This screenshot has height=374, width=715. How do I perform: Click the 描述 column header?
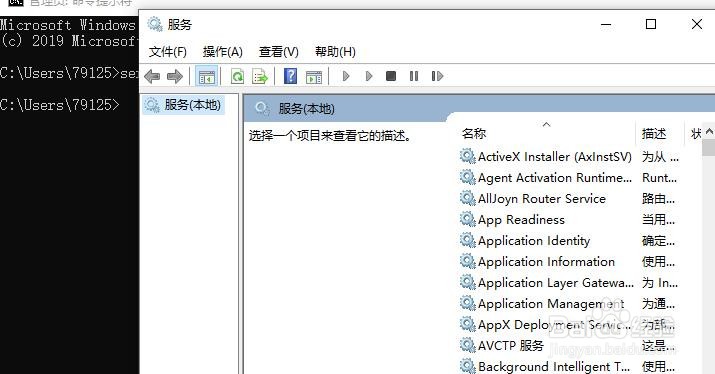tap(654, 134)
